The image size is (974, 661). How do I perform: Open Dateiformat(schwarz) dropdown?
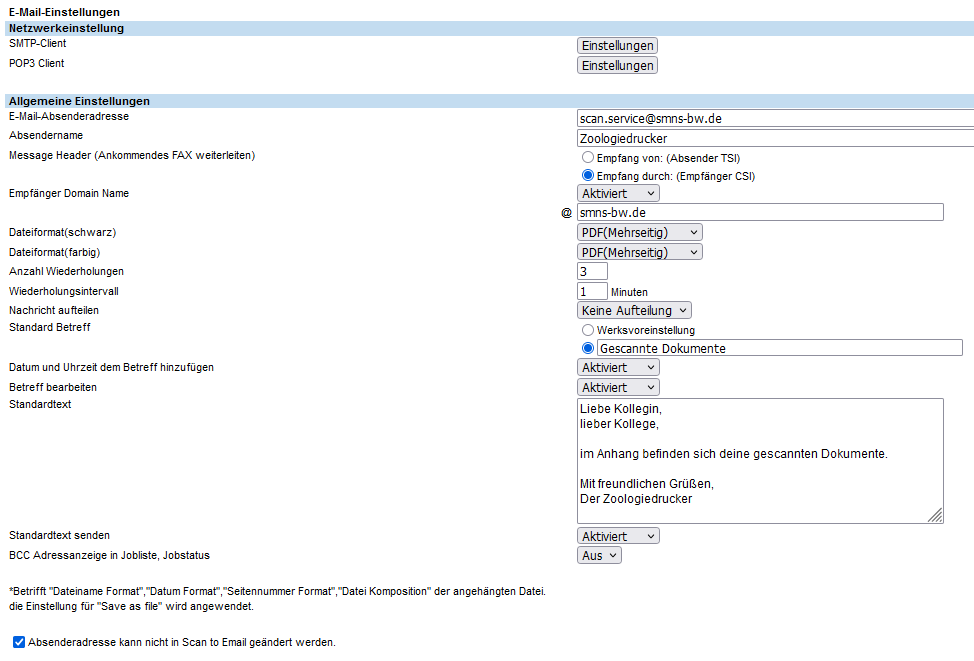tap(639, 232)
